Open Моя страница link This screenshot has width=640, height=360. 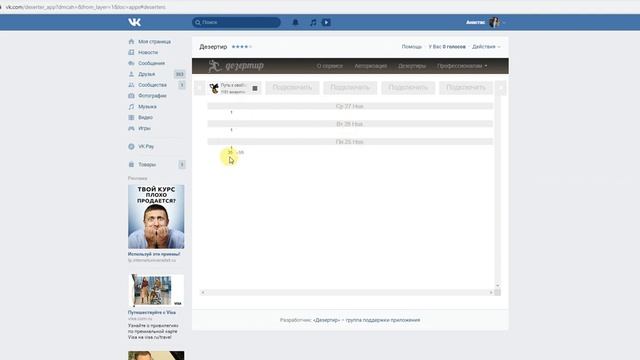[x=154, y=42]
